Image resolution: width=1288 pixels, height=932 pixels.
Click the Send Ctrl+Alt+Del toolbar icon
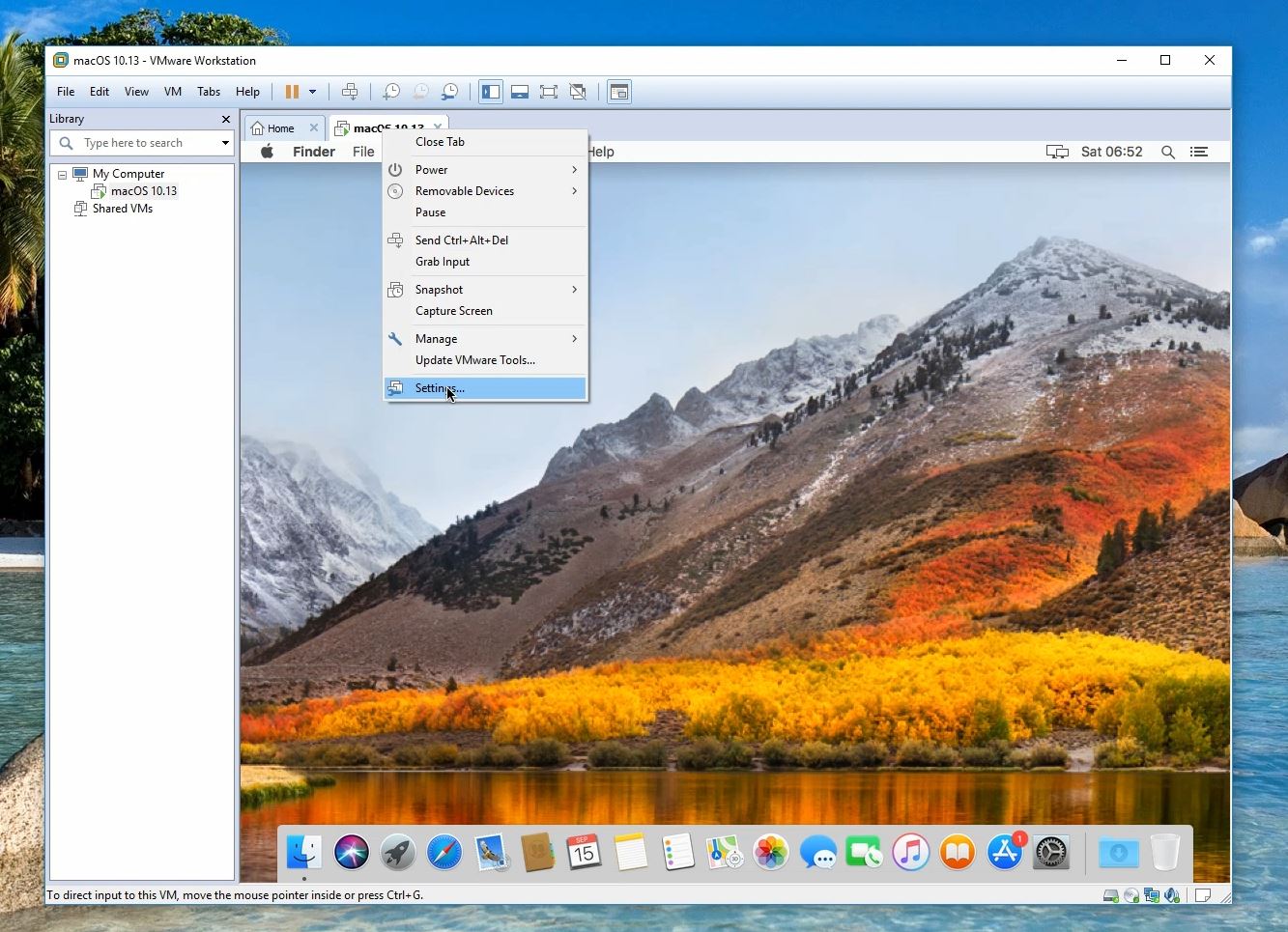tap(350, 92)
